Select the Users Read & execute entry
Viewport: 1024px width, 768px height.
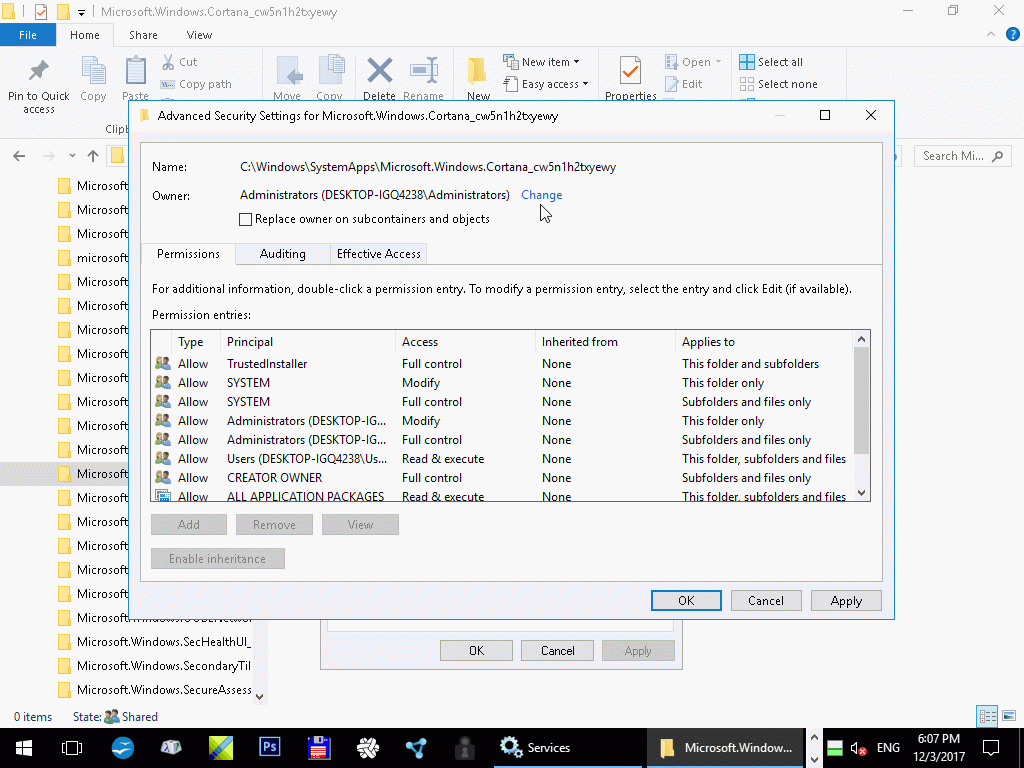502,458
